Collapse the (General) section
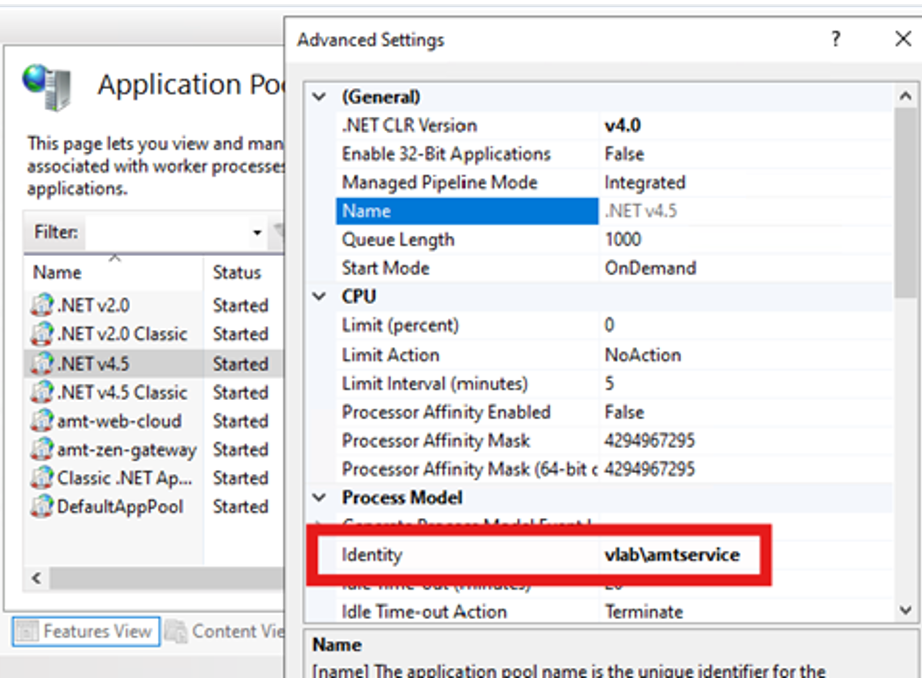922x682 pixels. point(319,96)
